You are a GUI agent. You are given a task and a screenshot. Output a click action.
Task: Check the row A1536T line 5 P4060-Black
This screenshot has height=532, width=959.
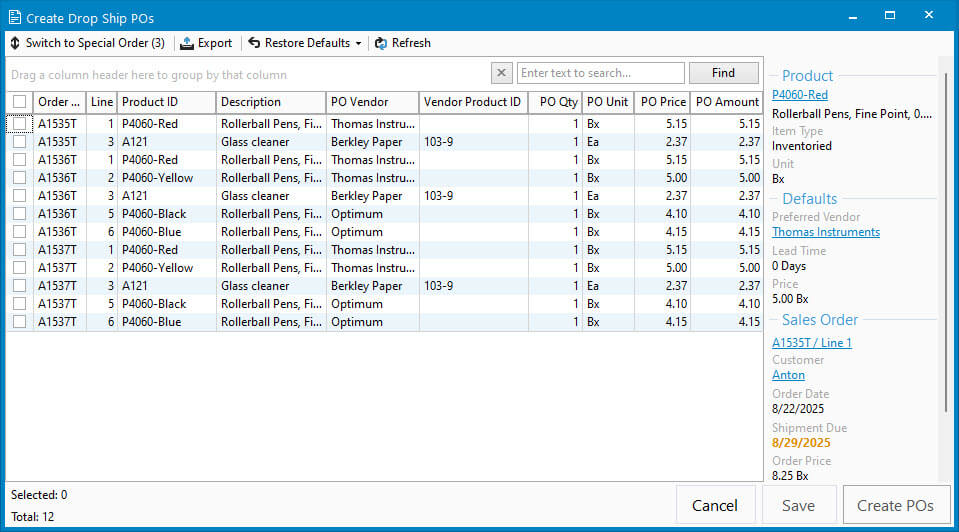click(20, 214)
